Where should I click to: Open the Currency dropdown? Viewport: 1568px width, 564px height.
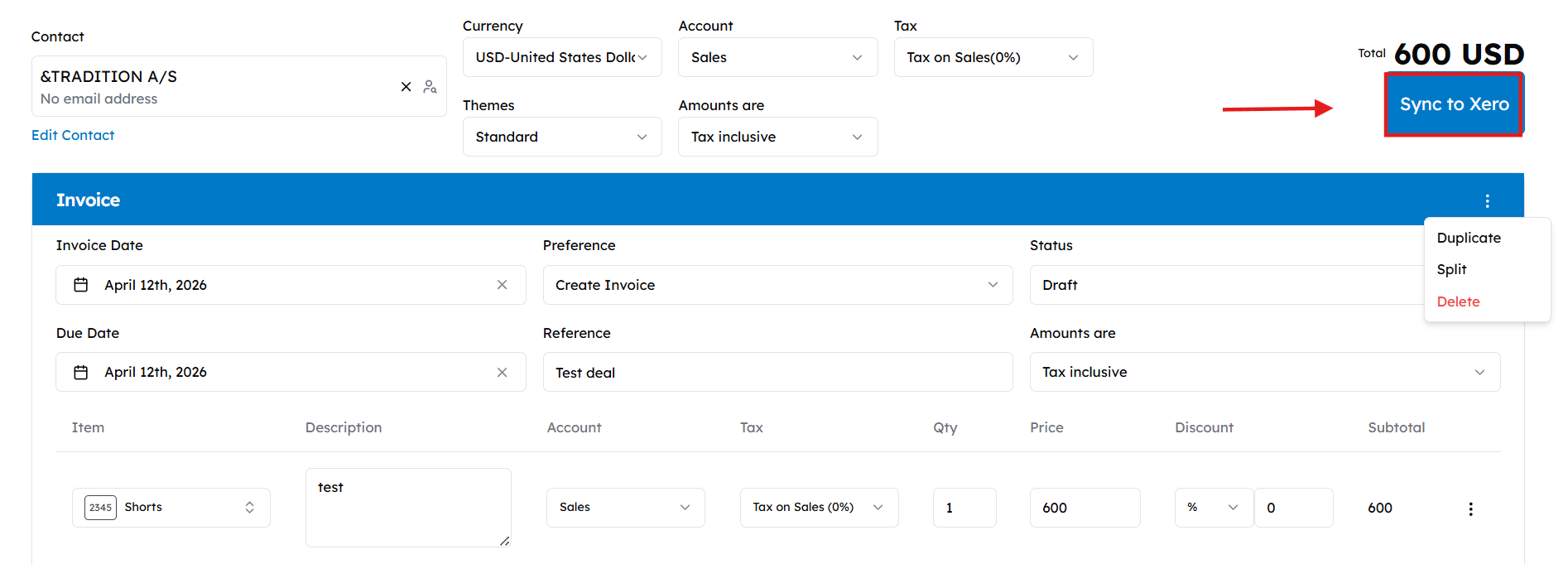point(562,57)
